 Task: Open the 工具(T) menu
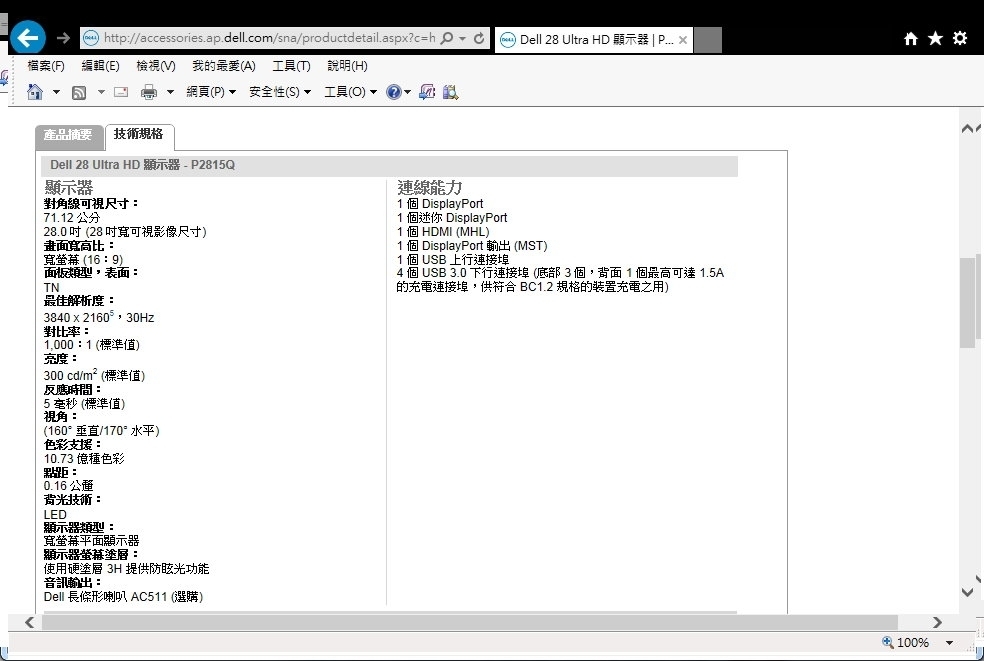(291, 66)
